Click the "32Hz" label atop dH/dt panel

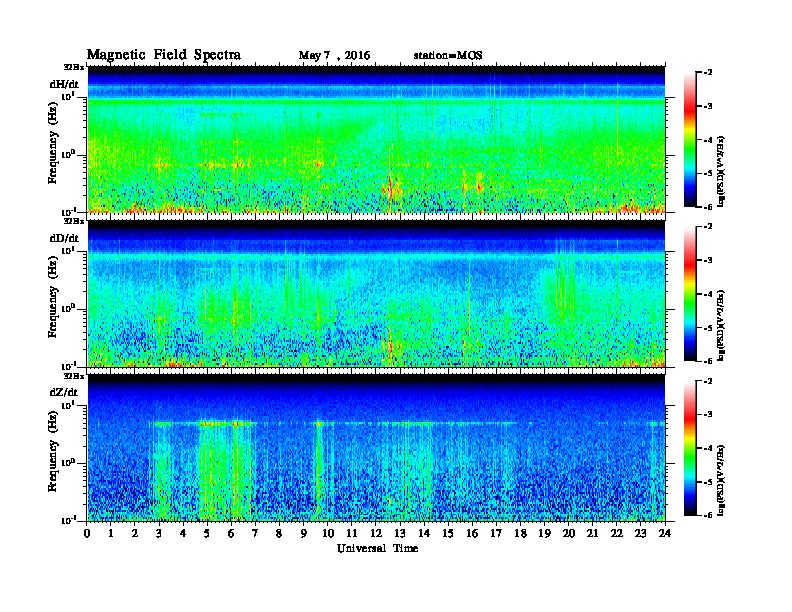click(74, 67)
